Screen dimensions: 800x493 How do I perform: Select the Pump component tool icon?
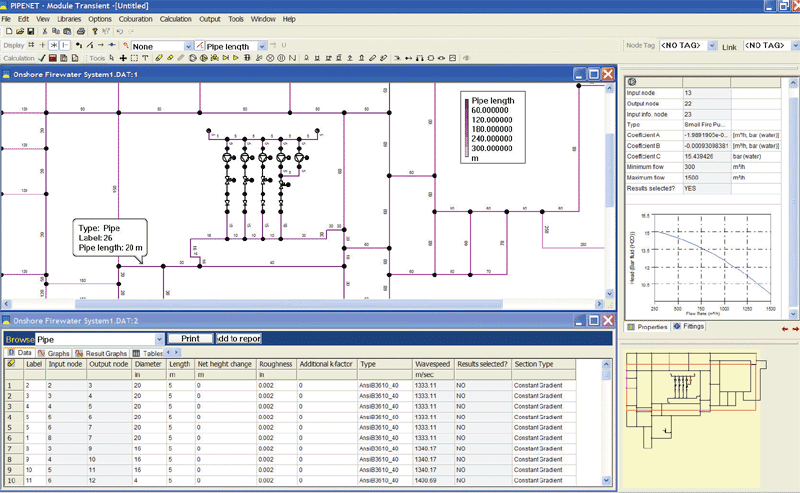pos(193,58)
